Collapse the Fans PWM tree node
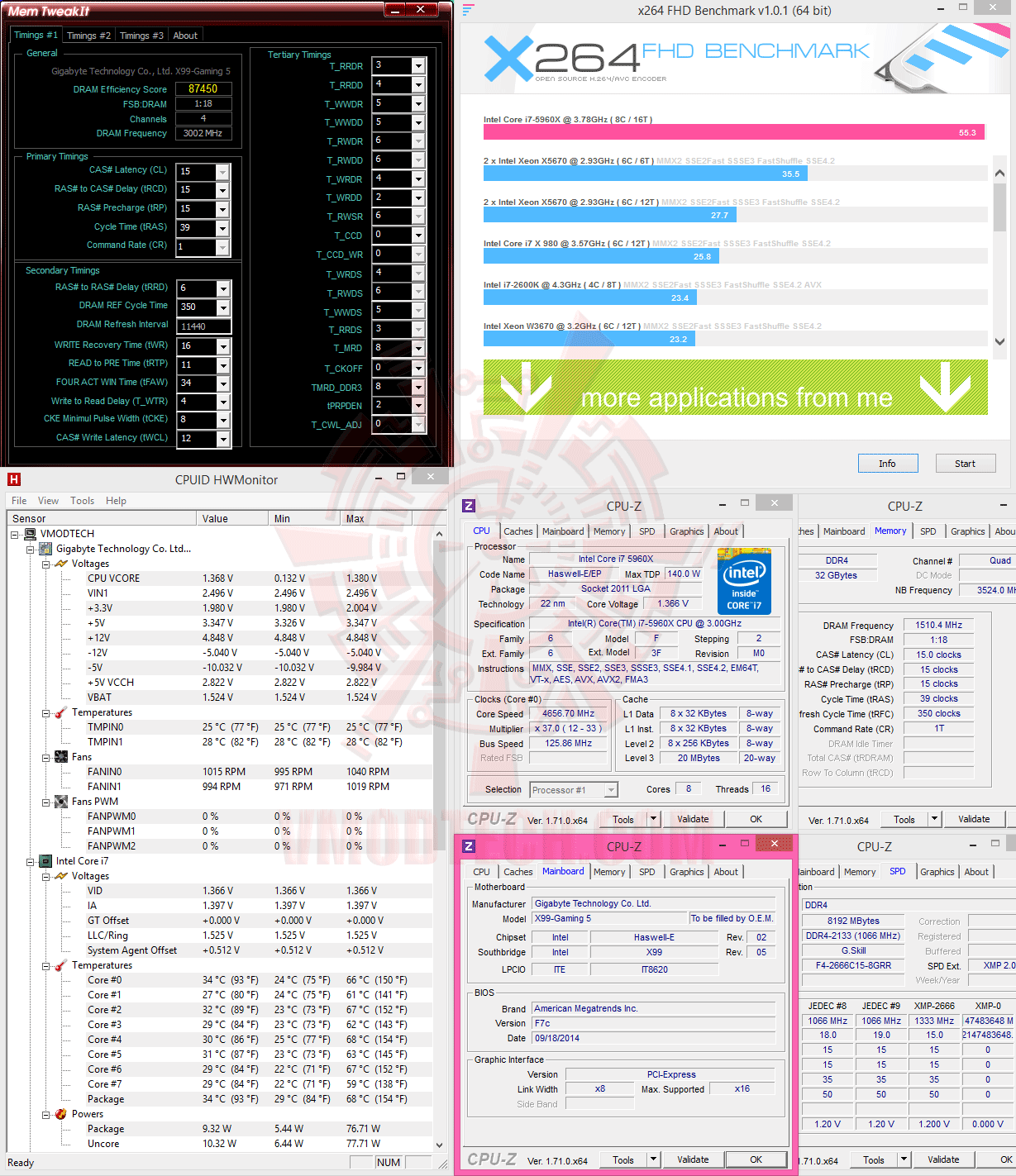This screenshot has width=1016, height=1176. tap(46, 802)
